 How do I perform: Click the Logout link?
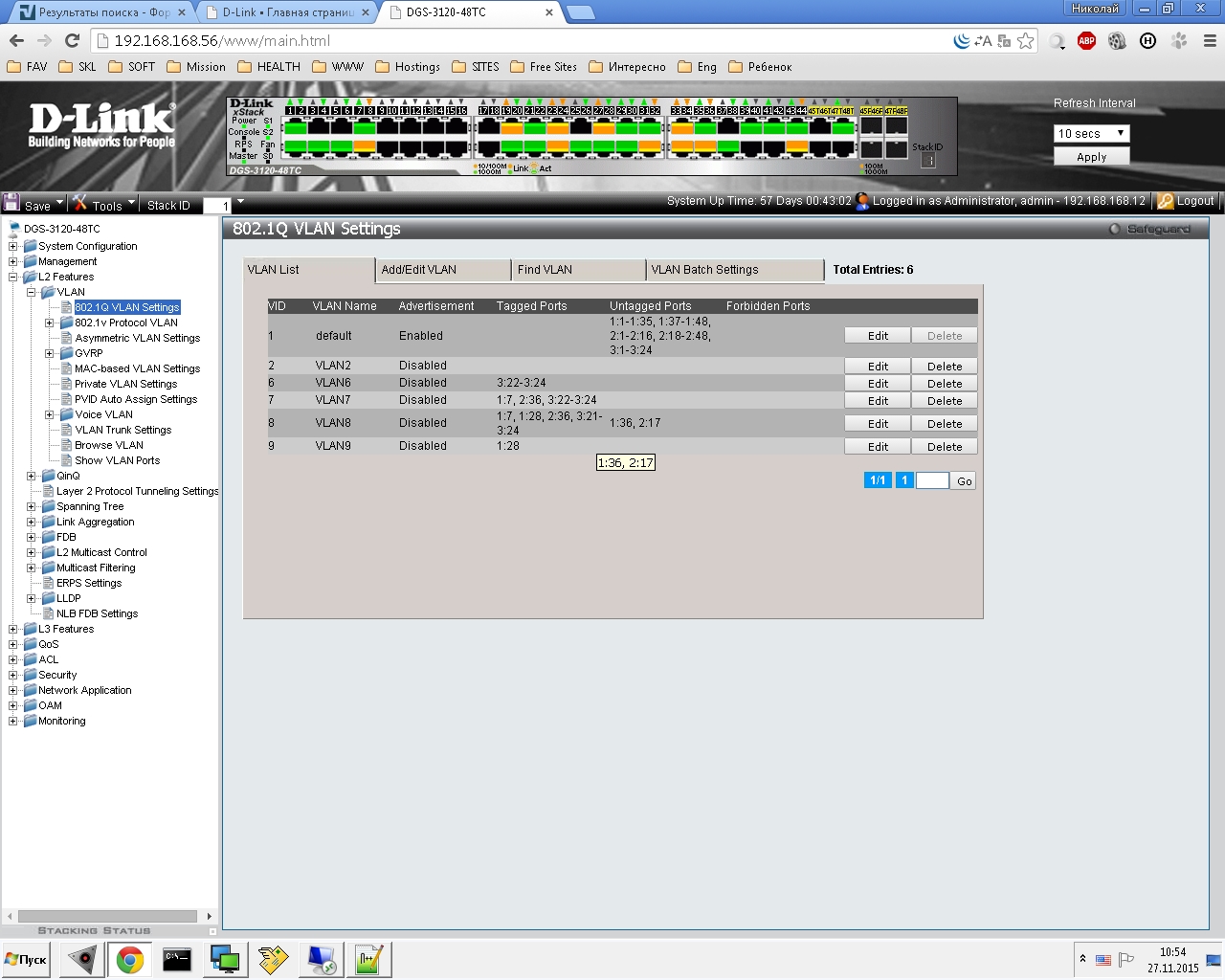coord(1195,201)
